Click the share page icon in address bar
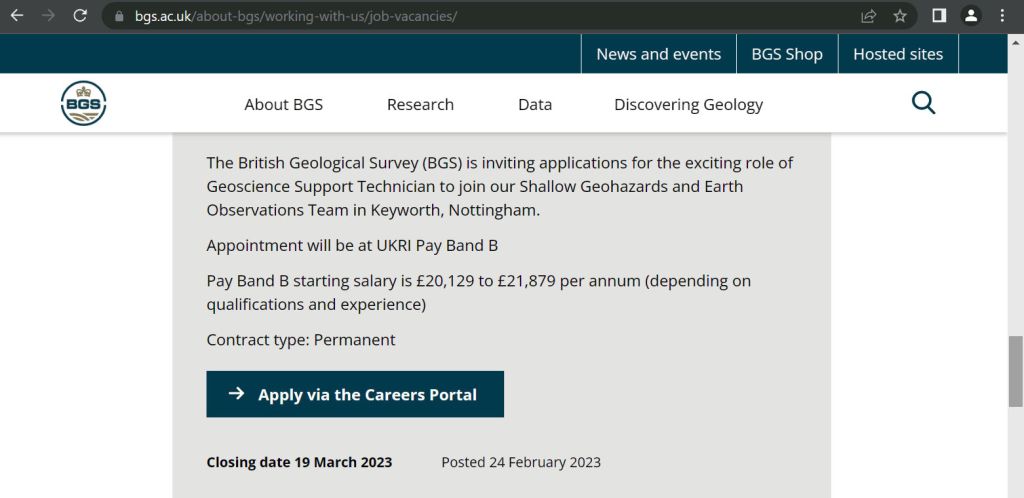Viewport: 1024px width, 498px height. pyautogui.click(x=869, y=16)
